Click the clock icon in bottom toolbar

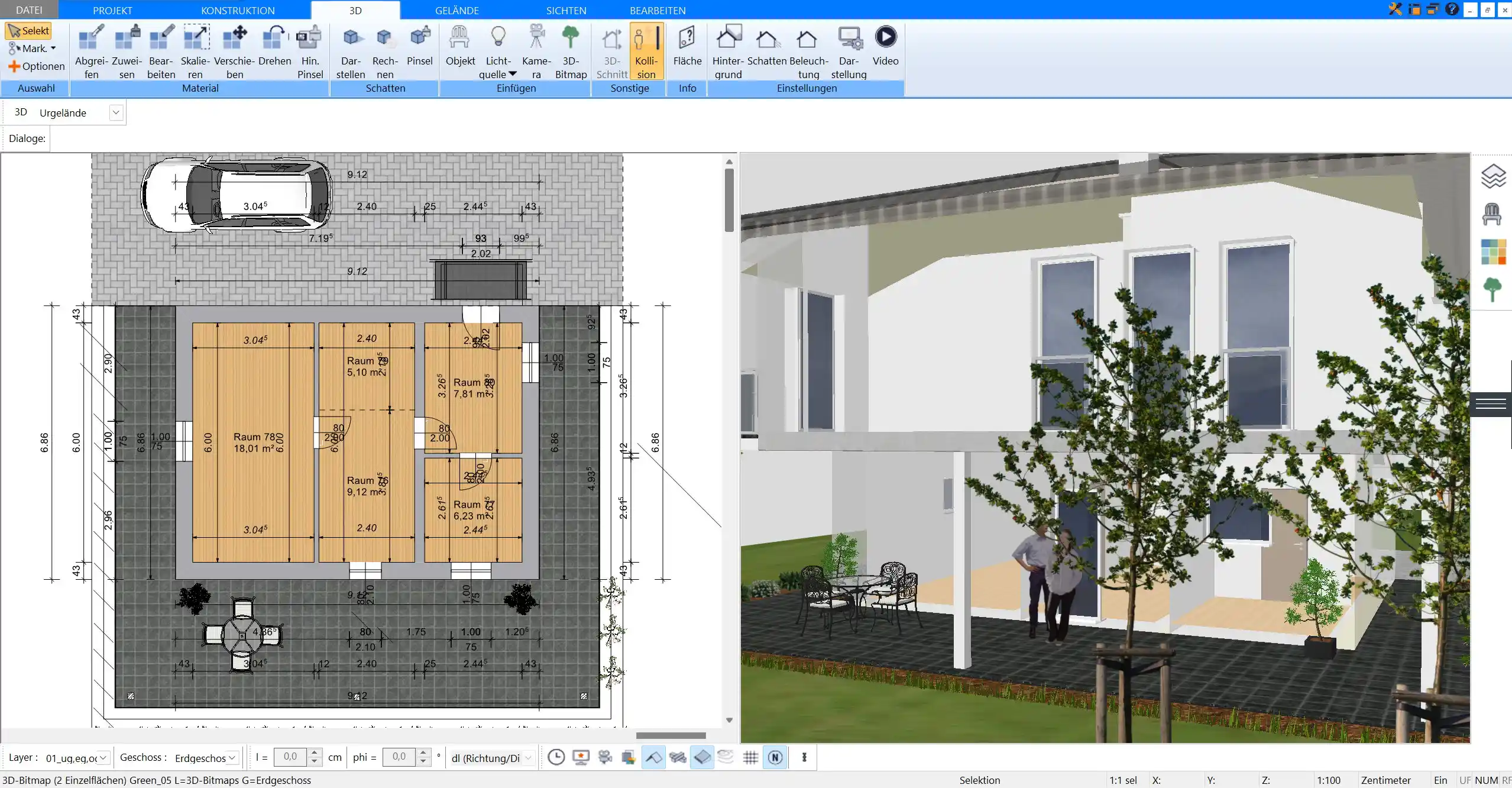click(x=556, y=757)
